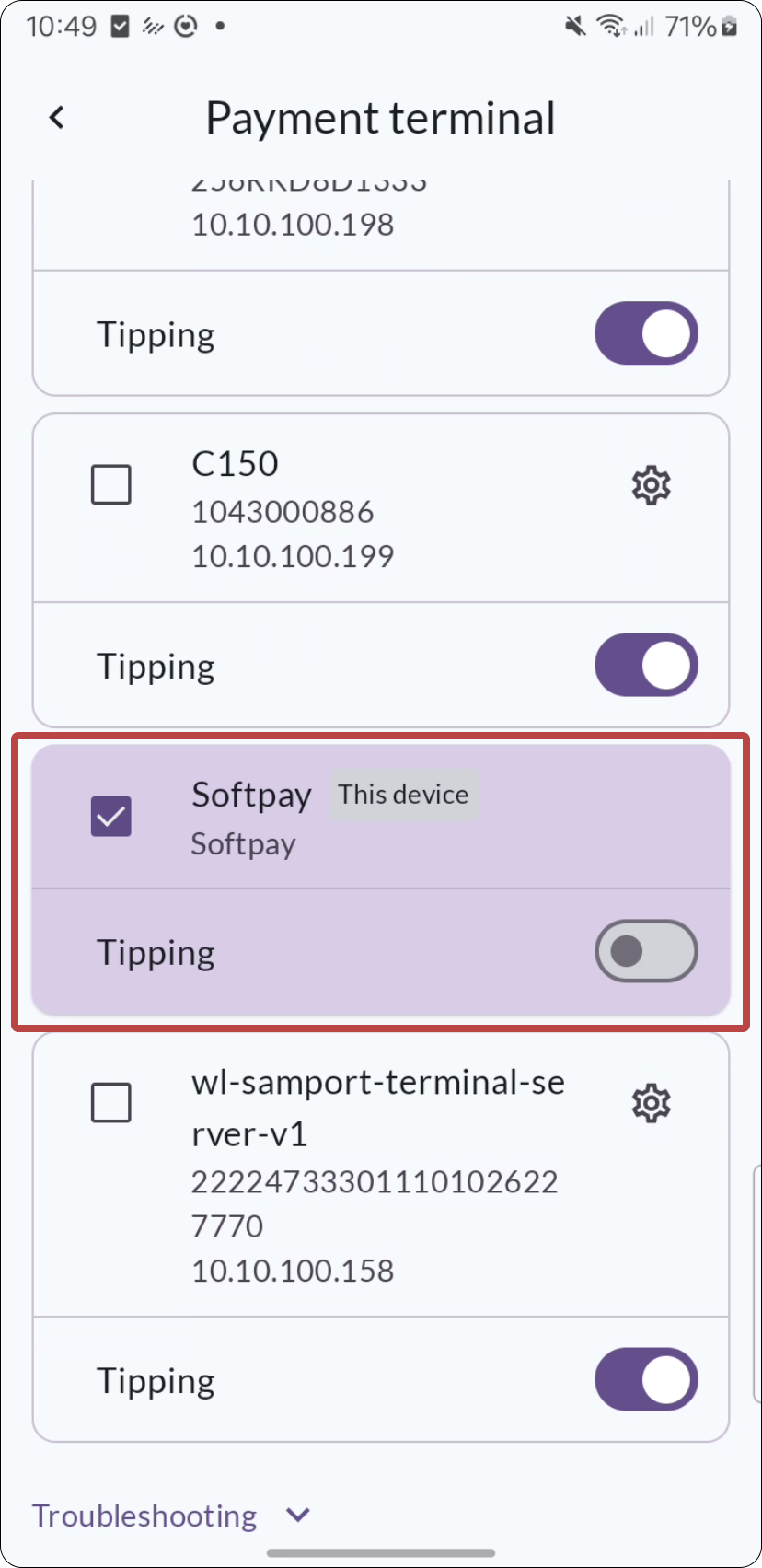
Task: Disable Tipping for C150 terminal
Action: pyautogui.click(x=646, y=665)
